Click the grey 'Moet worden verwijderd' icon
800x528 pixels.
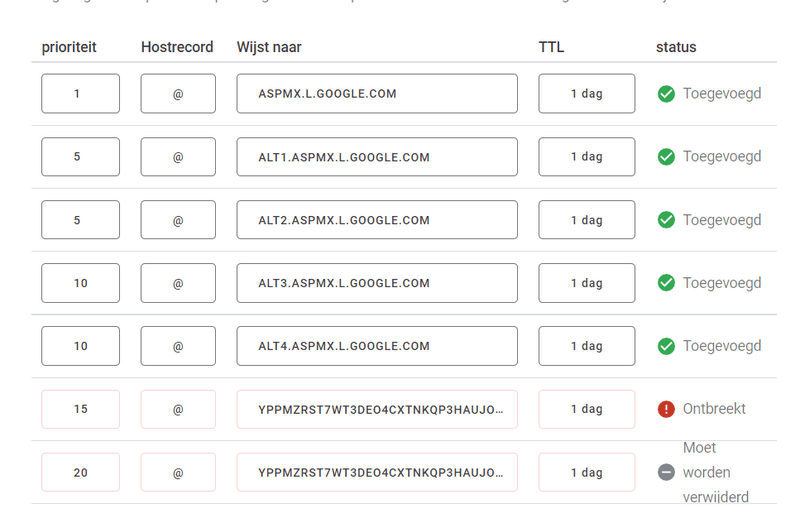666,472
